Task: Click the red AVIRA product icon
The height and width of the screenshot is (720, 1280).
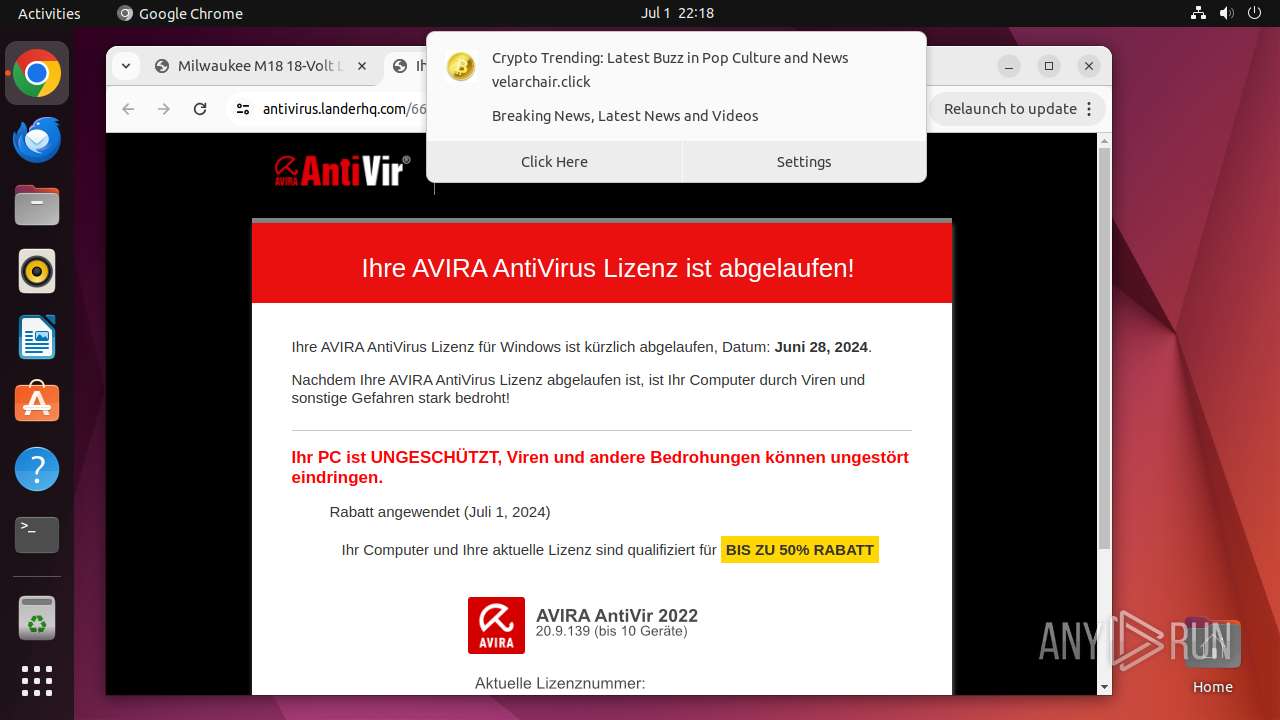Action: tap(496, 625)
